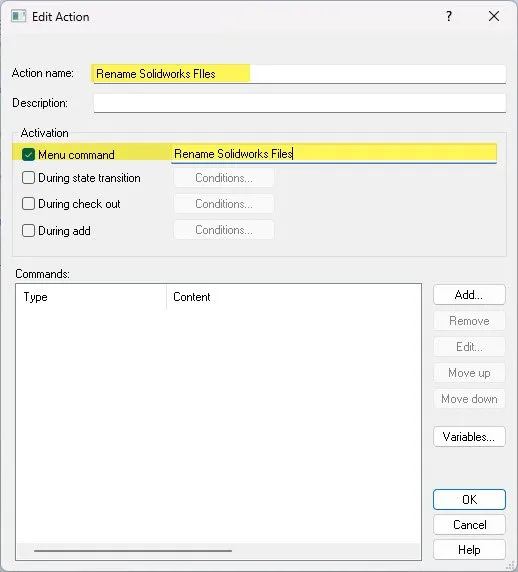Click Add... to add a command
This screenshot has width=518, height=572.
pos(469,295)
